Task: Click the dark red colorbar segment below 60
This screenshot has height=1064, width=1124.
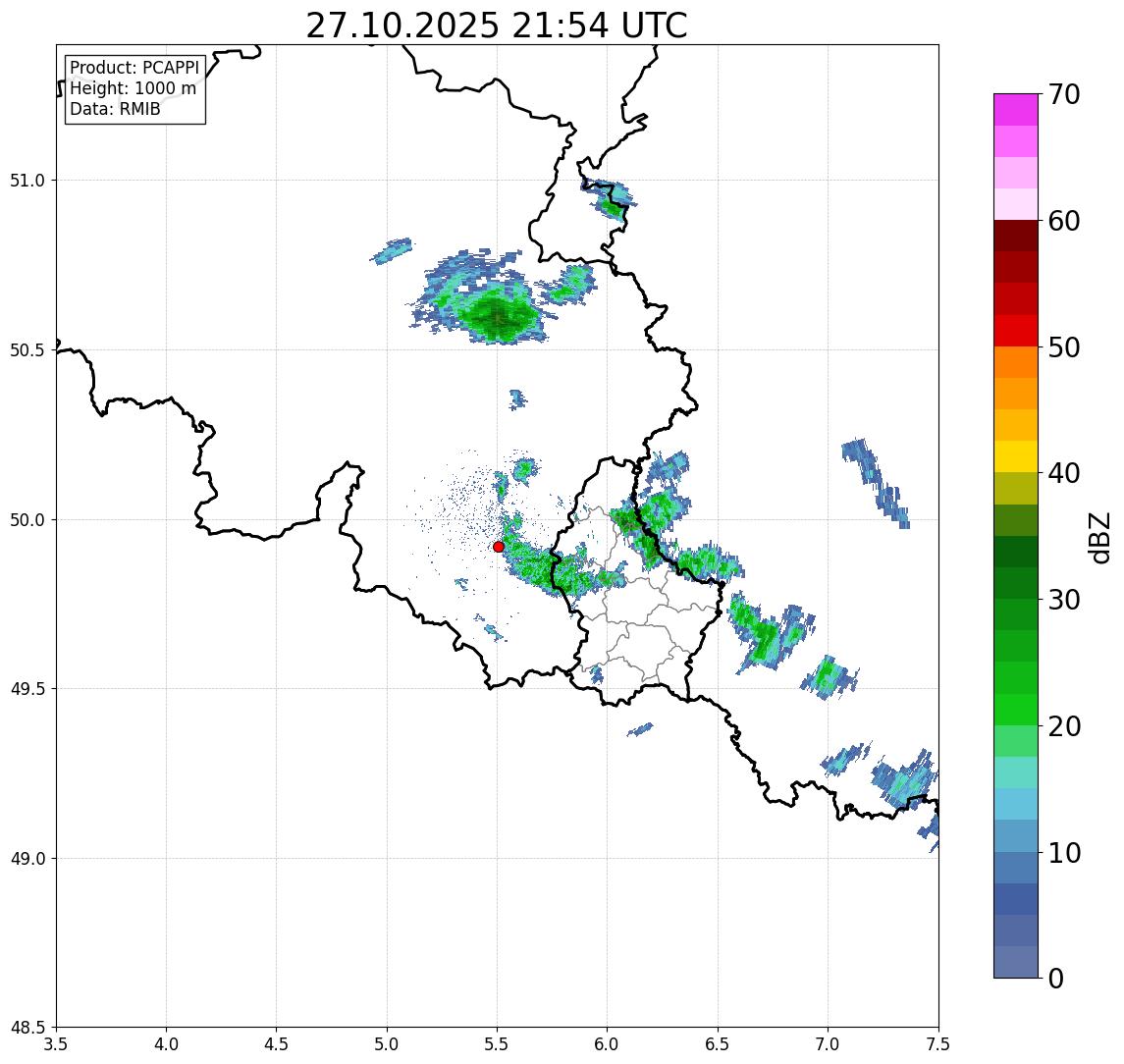Action: coord(1016,236)
